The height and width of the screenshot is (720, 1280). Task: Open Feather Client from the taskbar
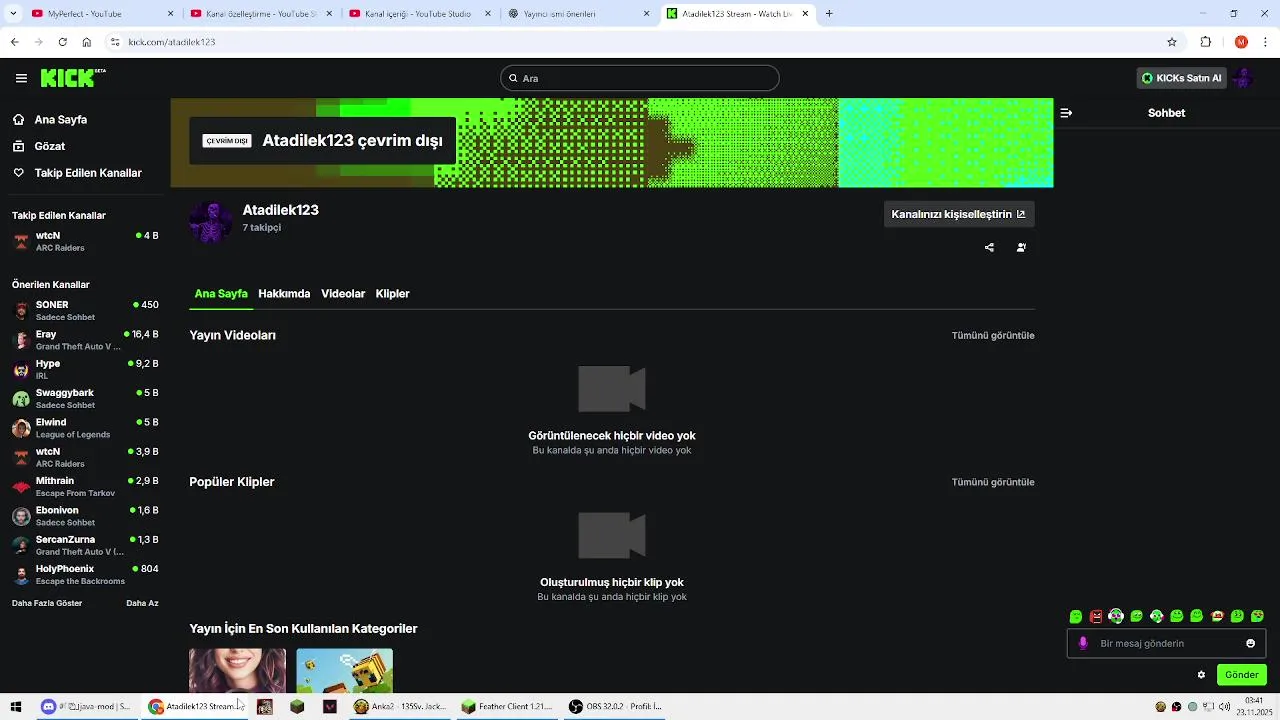point(508,706)
